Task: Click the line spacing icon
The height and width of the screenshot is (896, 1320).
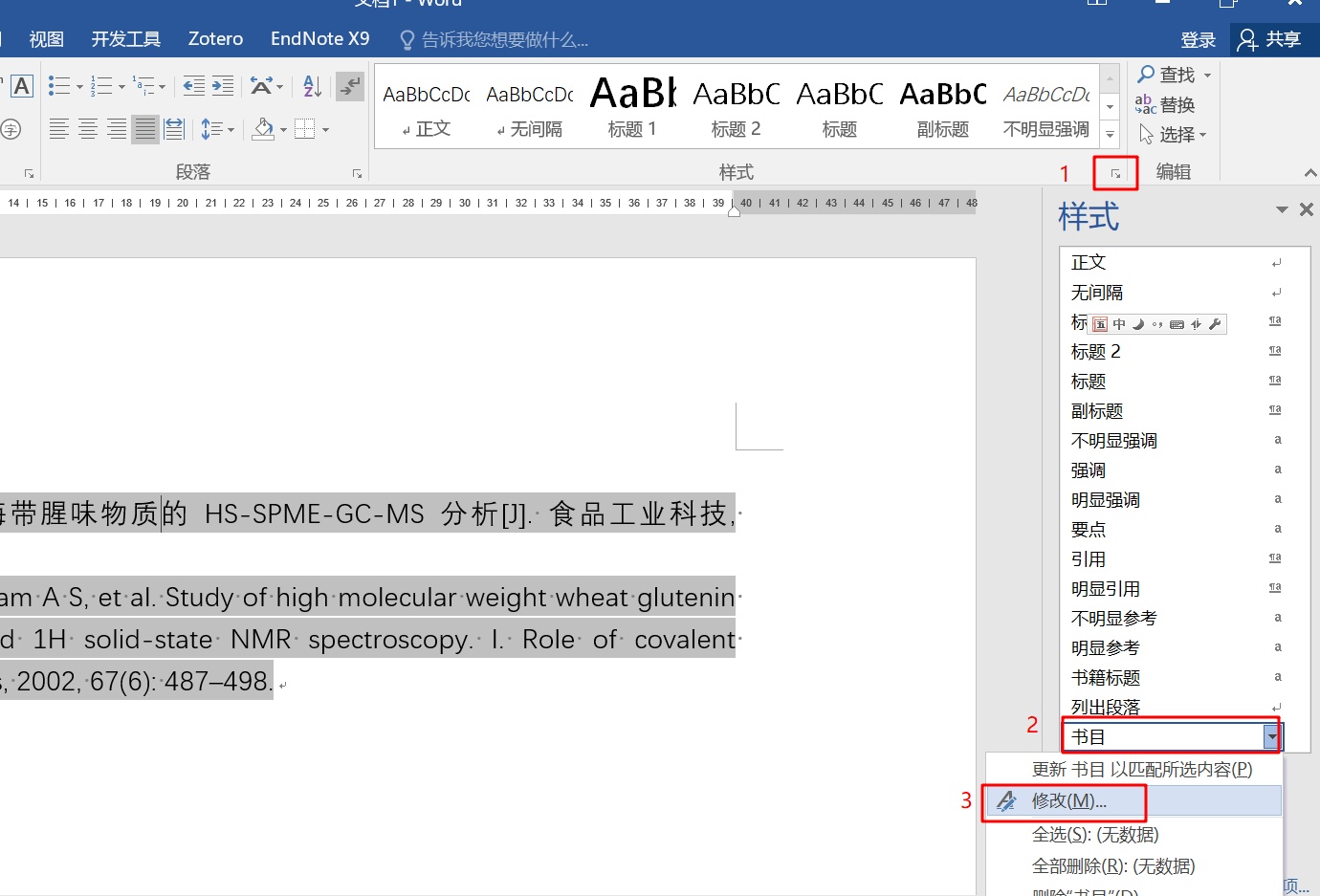Action: tap(211, 129)
